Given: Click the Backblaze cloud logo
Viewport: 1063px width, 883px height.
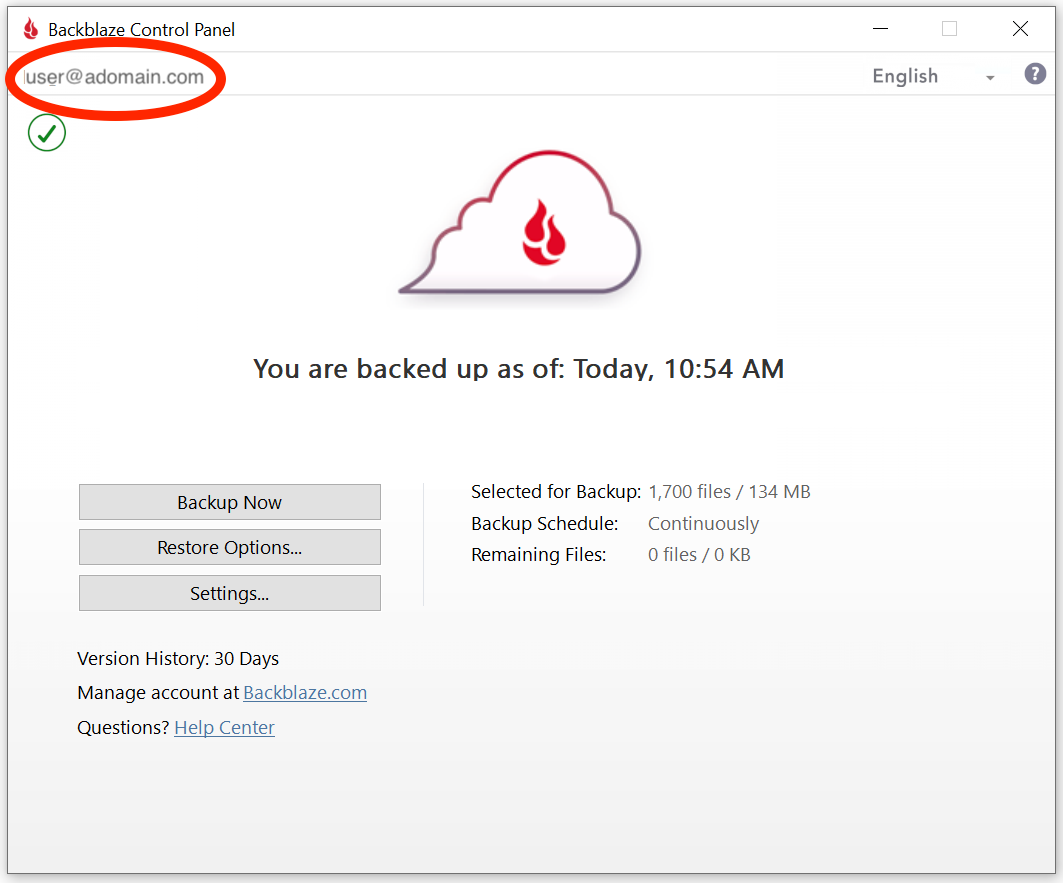Looking at the screenshot, I should click(x=521, y=224).
